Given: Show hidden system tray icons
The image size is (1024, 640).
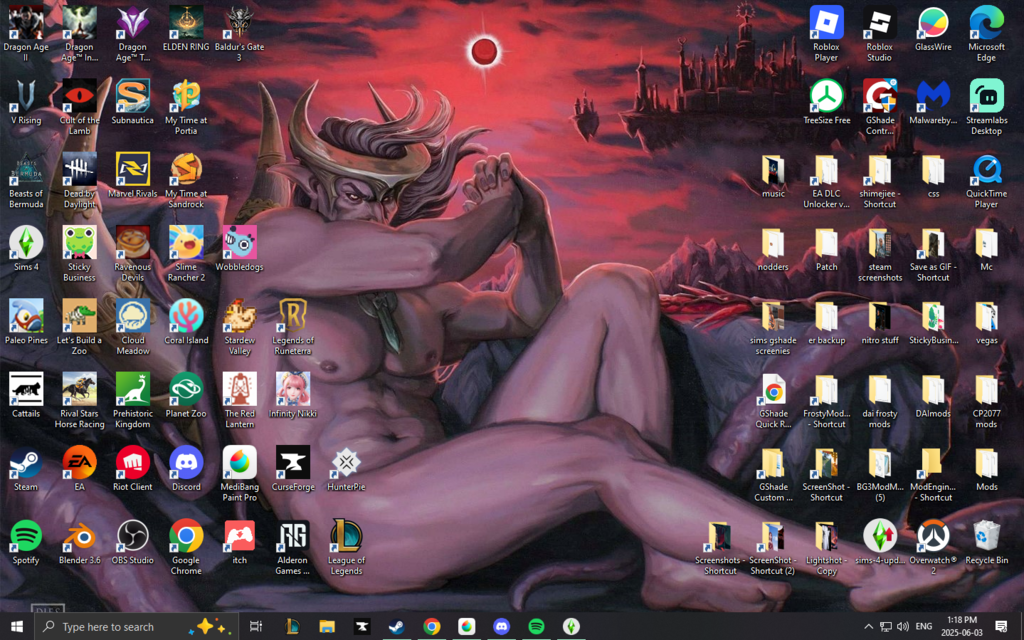Looking at the screenshot, I should point(869,626).
